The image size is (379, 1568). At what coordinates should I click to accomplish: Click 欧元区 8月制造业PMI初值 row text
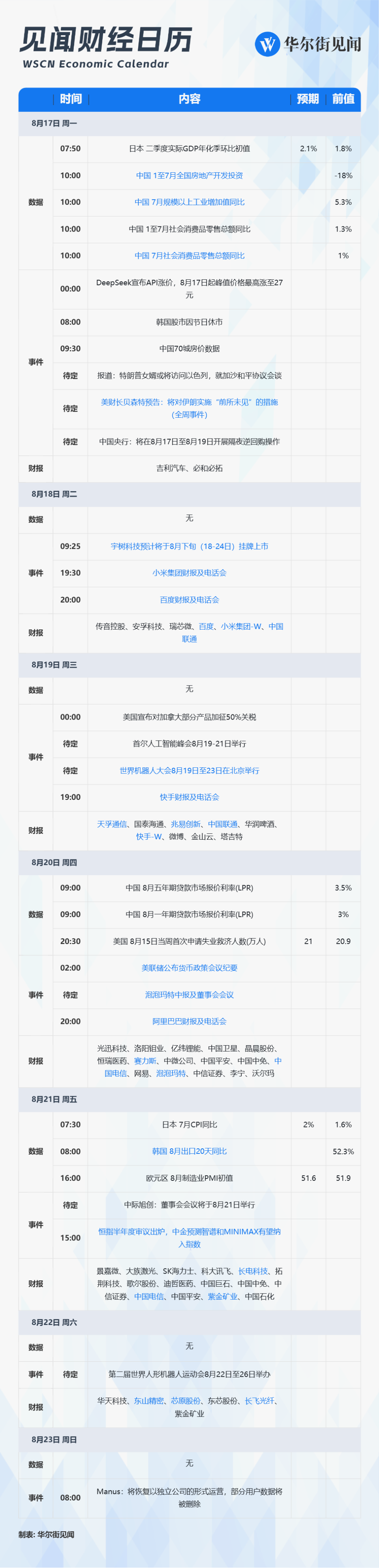click(x=189, y=1178)
